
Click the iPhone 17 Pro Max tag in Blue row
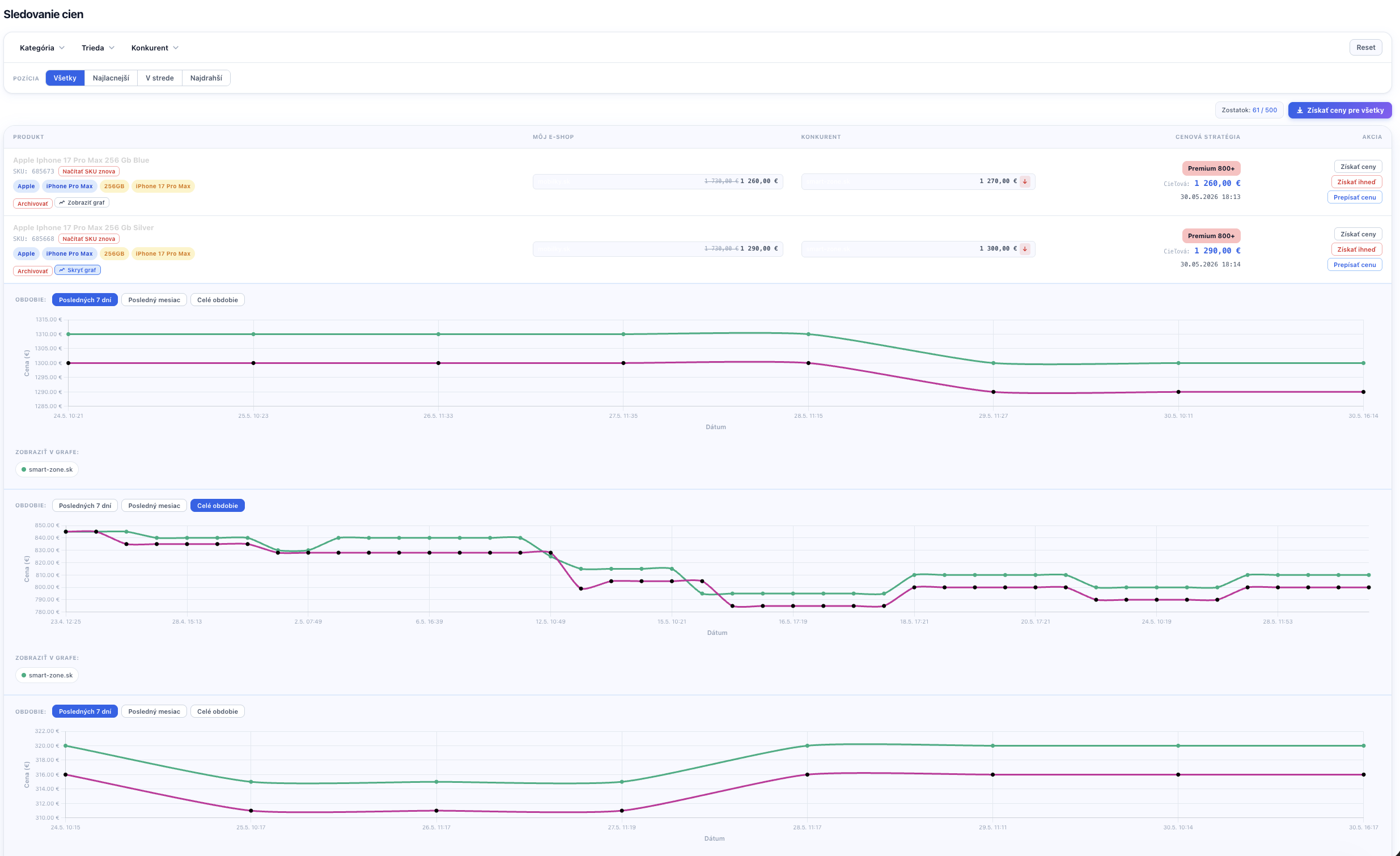tap(163, 186)
